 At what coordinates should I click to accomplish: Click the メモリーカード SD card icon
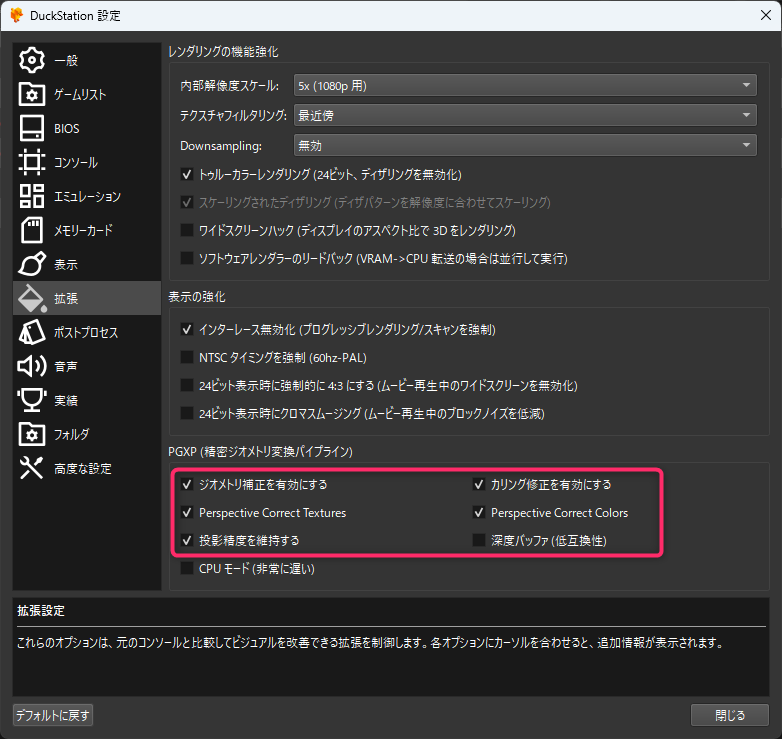(x=32, y=230)
